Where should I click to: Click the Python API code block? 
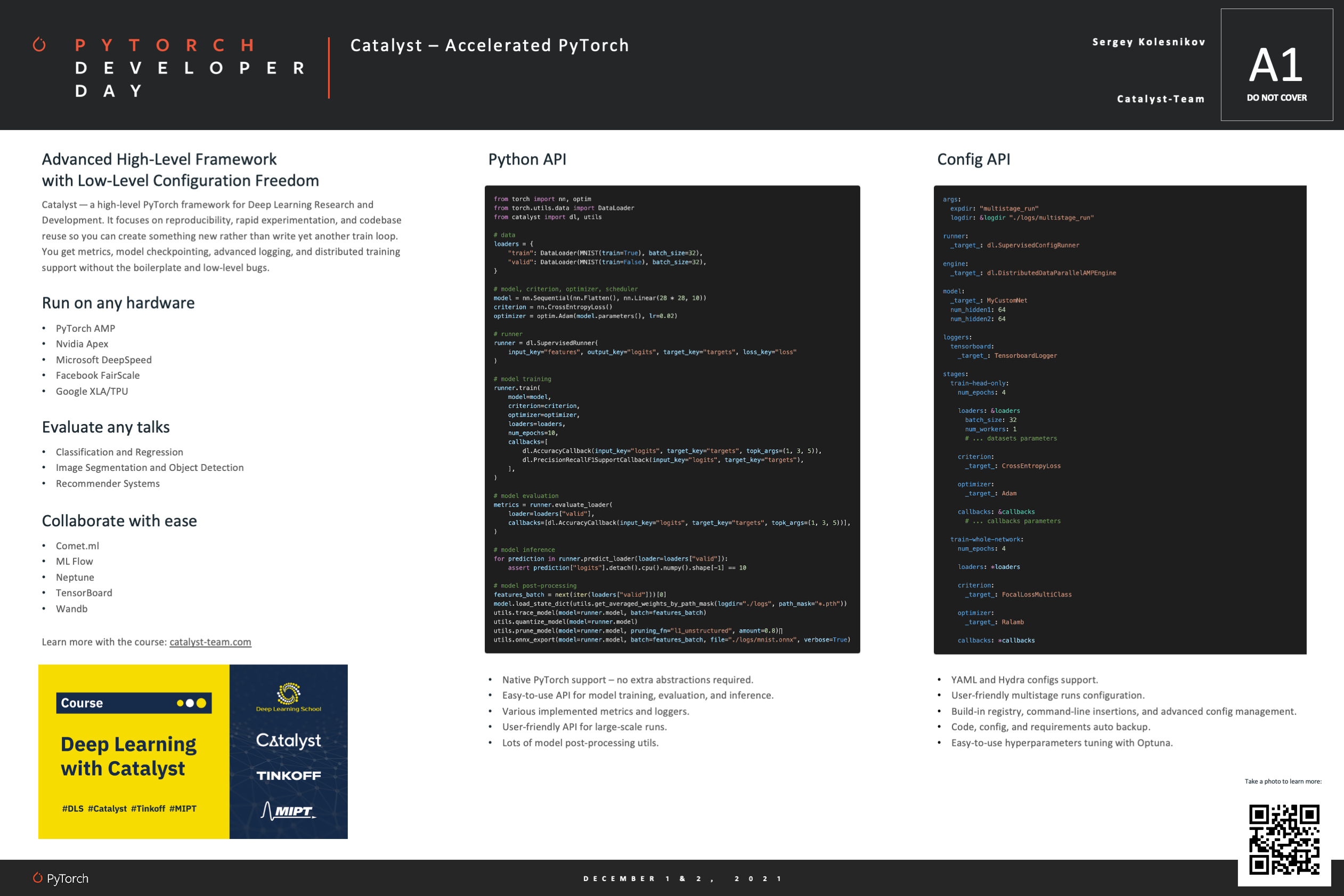point(672,419)
